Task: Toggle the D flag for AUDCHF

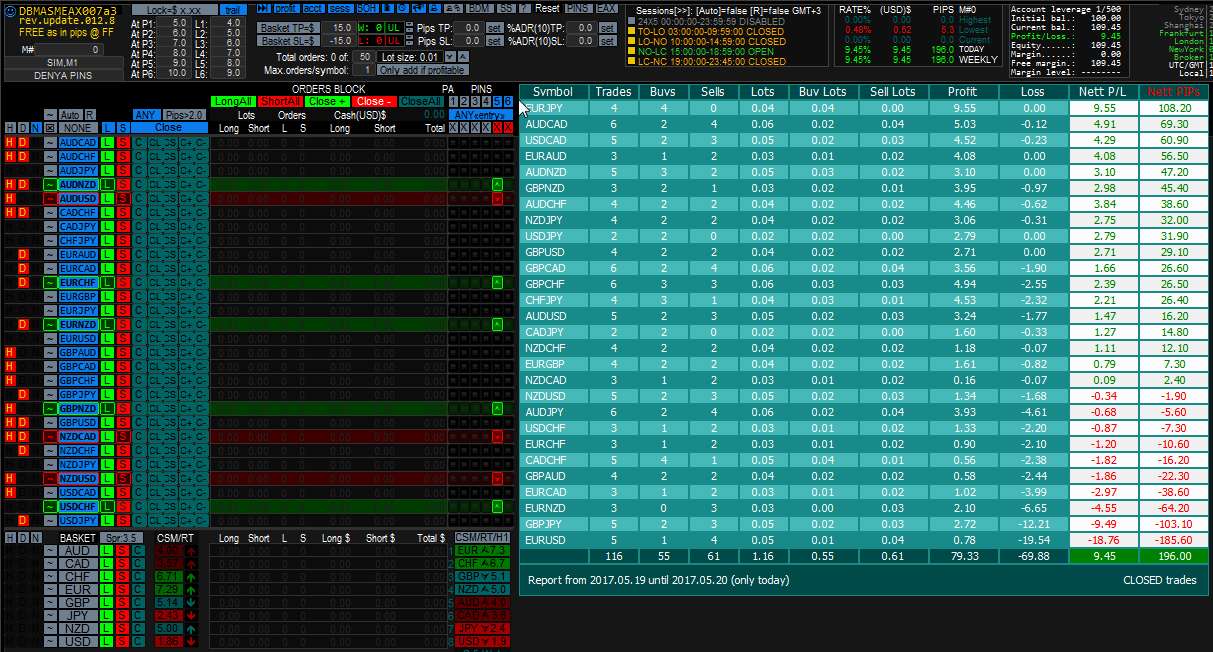Action: pyautogui.click(x=22, y=157)
